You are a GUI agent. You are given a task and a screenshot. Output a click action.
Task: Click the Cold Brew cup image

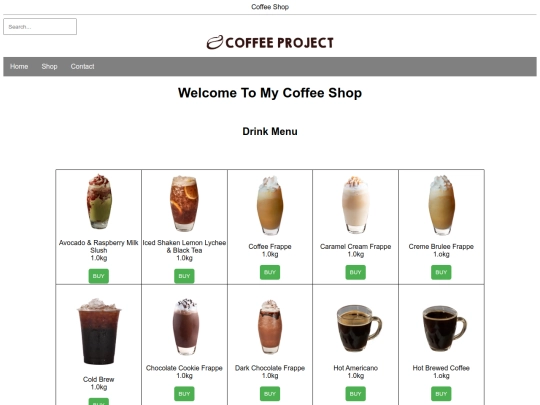[98, 331]
